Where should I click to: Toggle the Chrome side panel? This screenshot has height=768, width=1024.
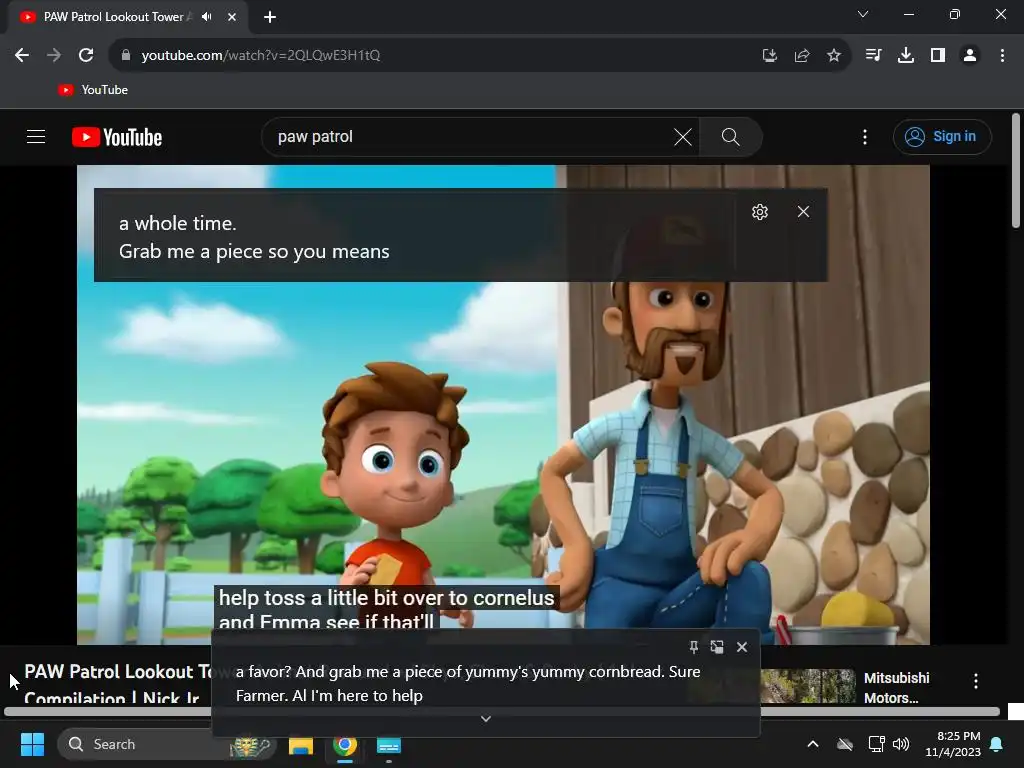coord(938,56)
